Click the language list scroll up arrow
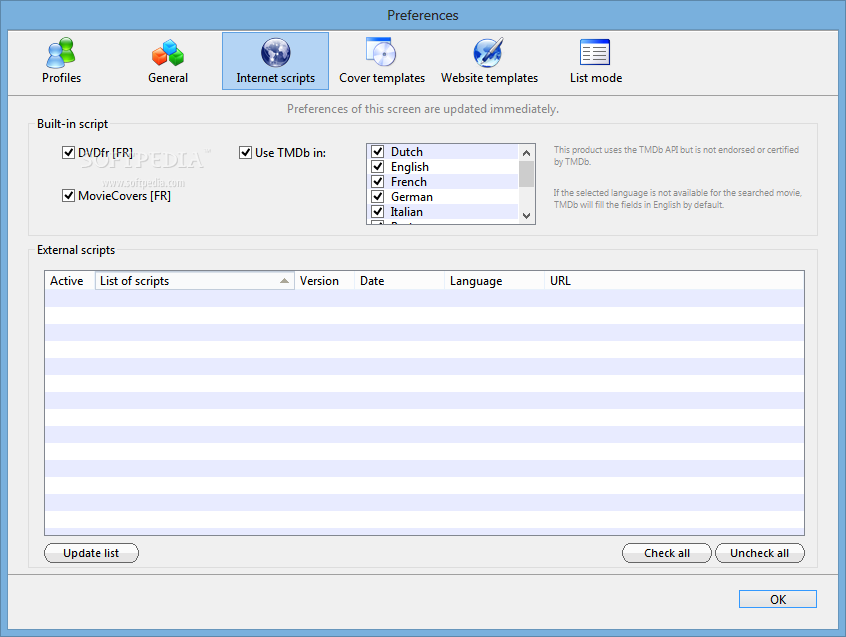 (x=527, y=153)
